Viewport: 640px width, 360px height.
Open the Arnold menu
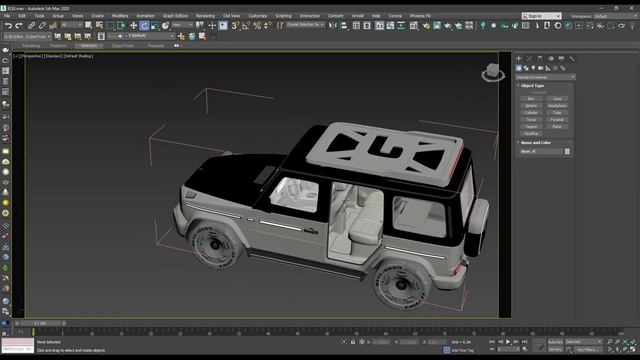tap(358, 16)
